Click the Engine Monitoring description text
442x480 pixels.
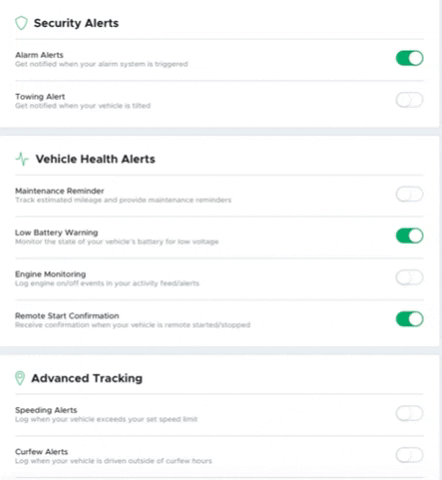107,283
